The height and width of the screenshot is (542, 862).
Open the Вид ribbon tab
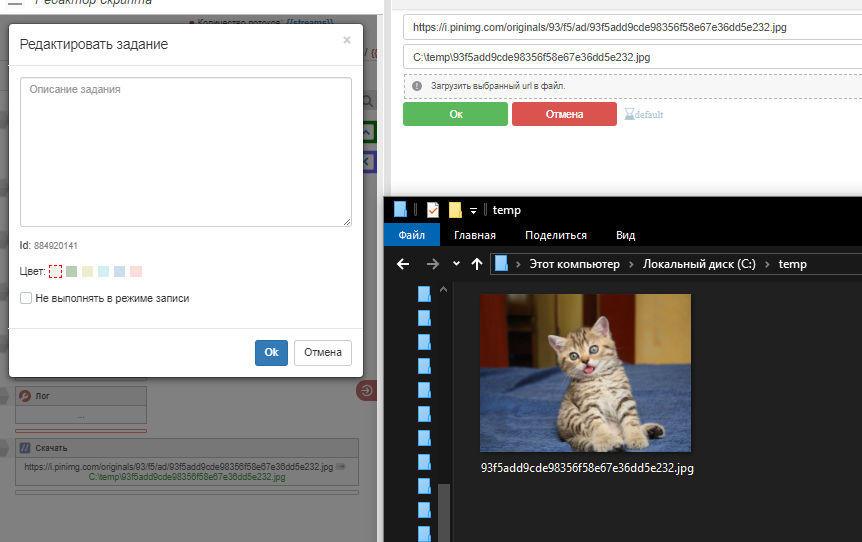click(x=626, y=235)
